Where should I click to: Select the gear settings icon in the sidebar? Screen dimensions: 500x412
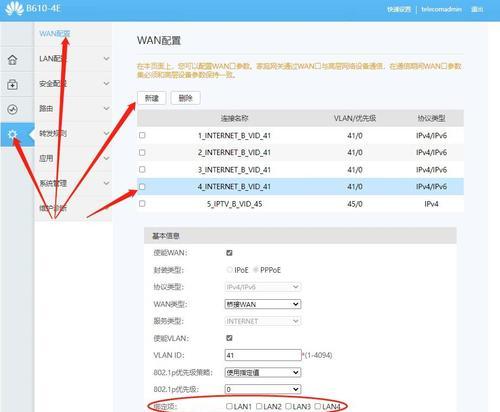point(12,134)
